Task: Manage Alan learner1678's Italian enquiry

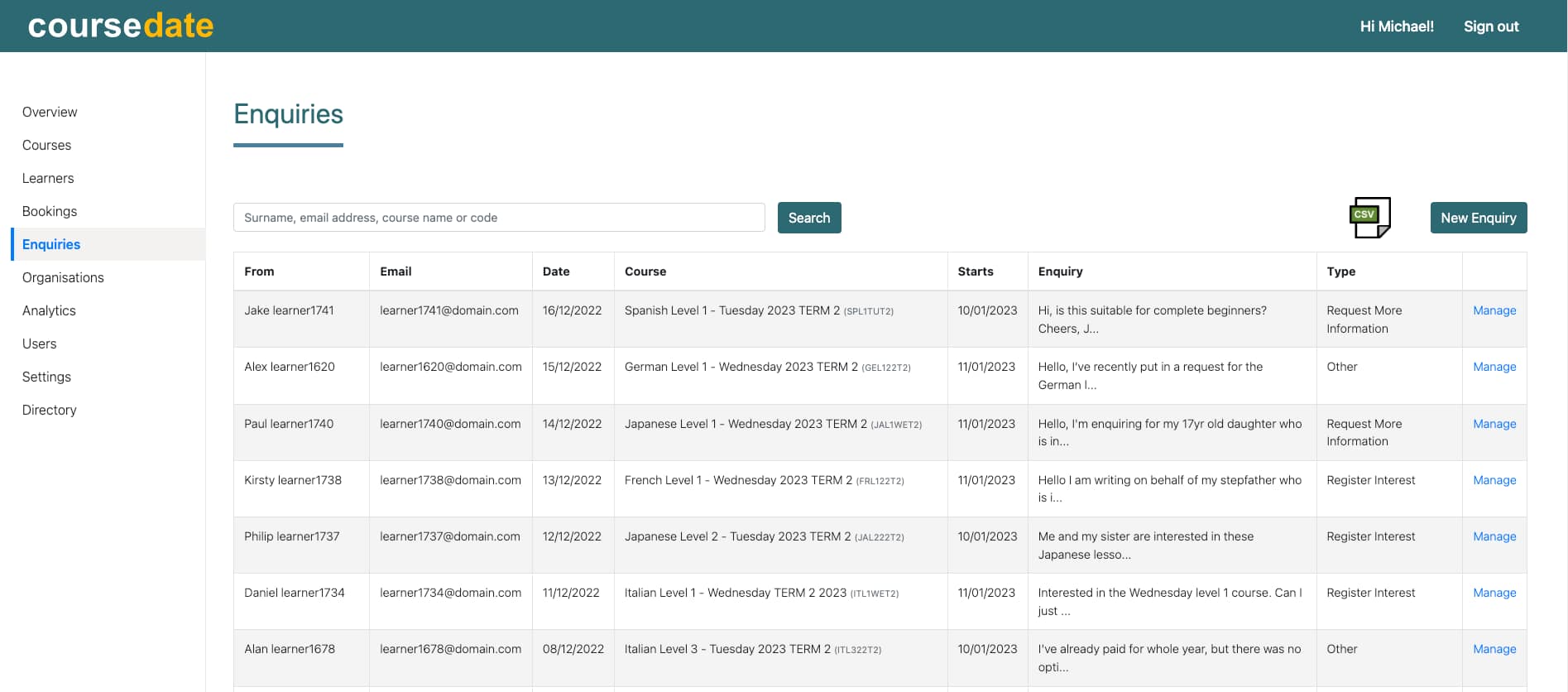Action: coord(1494,649)
